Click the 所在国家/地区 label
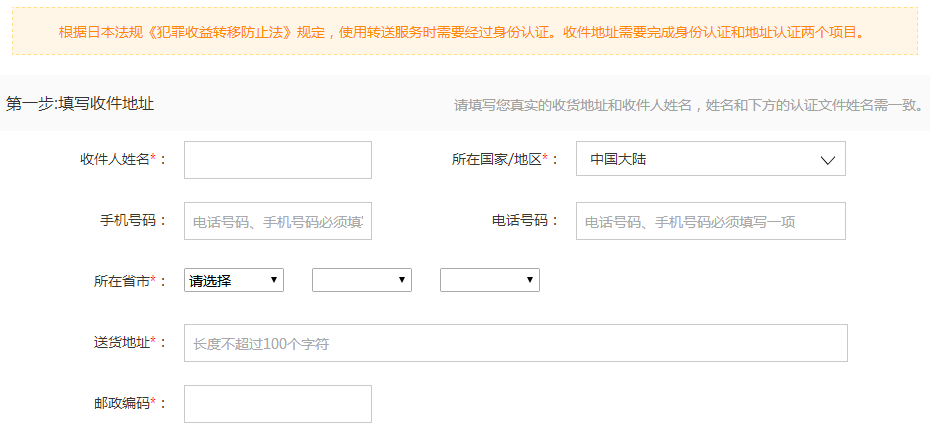The image size is (930, 431). [x=497, y=160]
